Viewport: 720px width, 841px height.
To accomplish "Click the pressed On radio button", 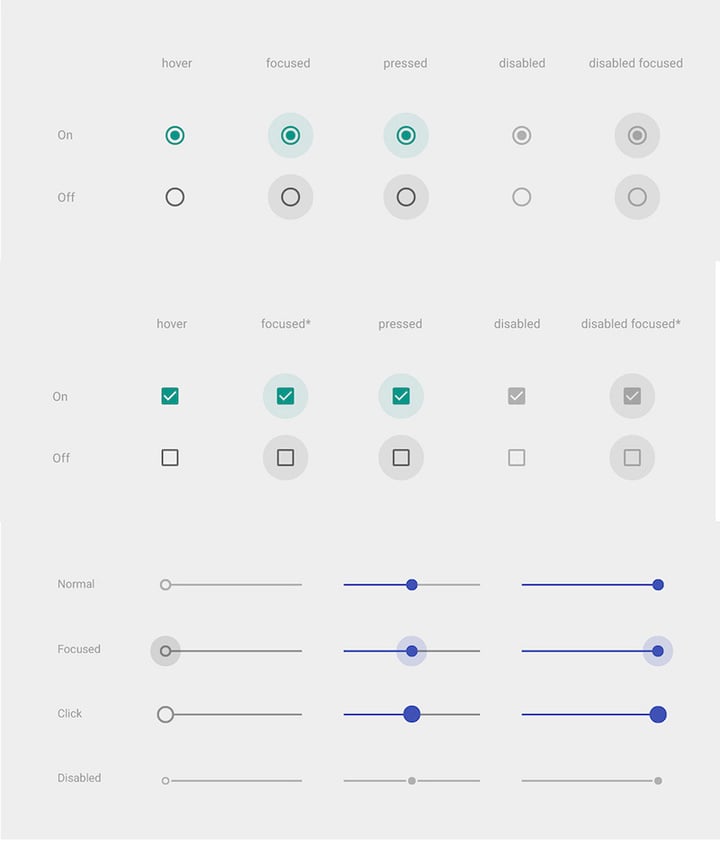I will [x=406, y=135].
